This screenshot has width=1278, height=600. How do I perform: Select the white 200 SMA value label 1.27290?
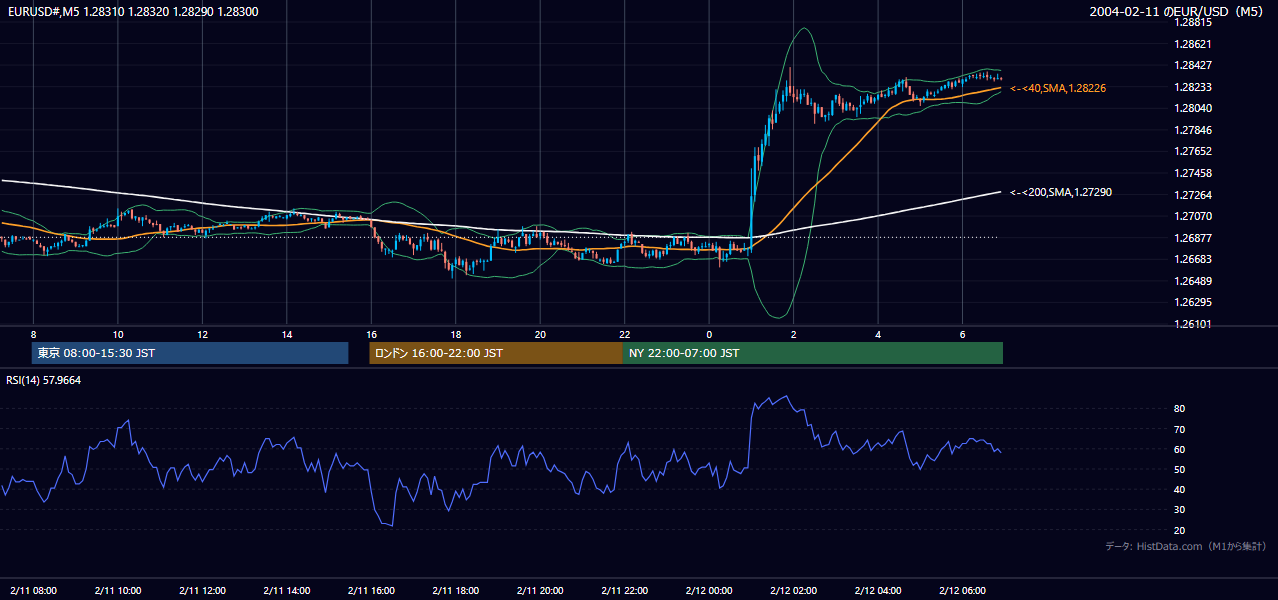(1061, 192)
